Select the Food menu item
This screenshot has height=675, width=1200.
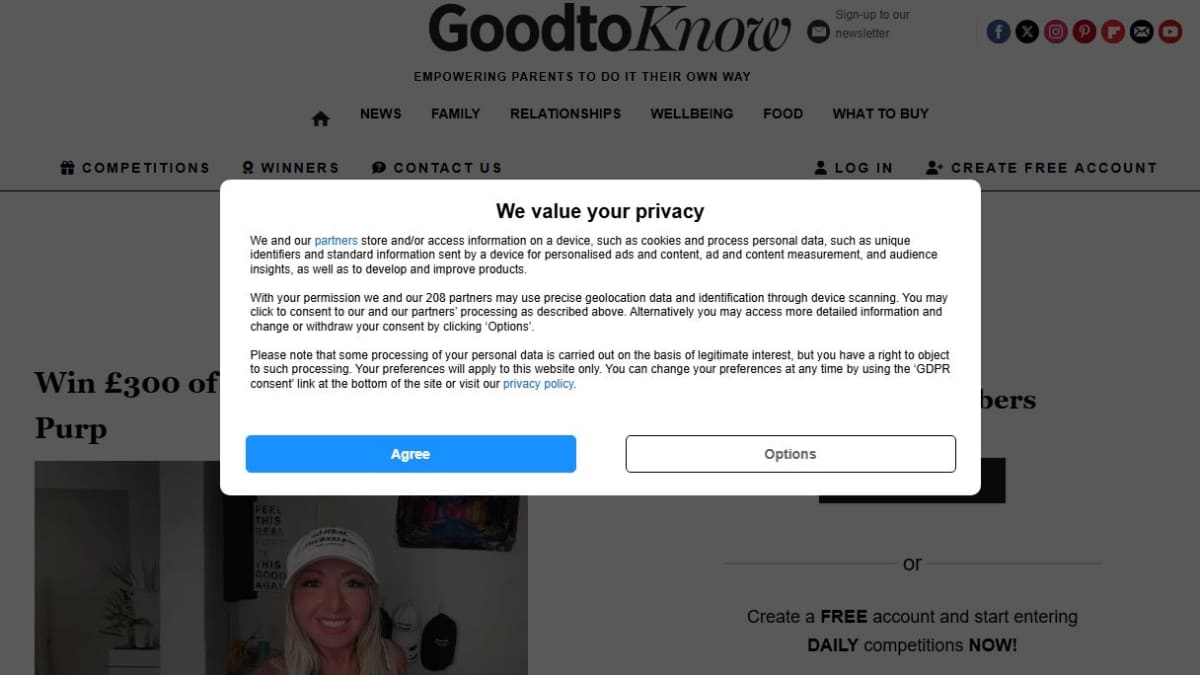coord(783,114)
